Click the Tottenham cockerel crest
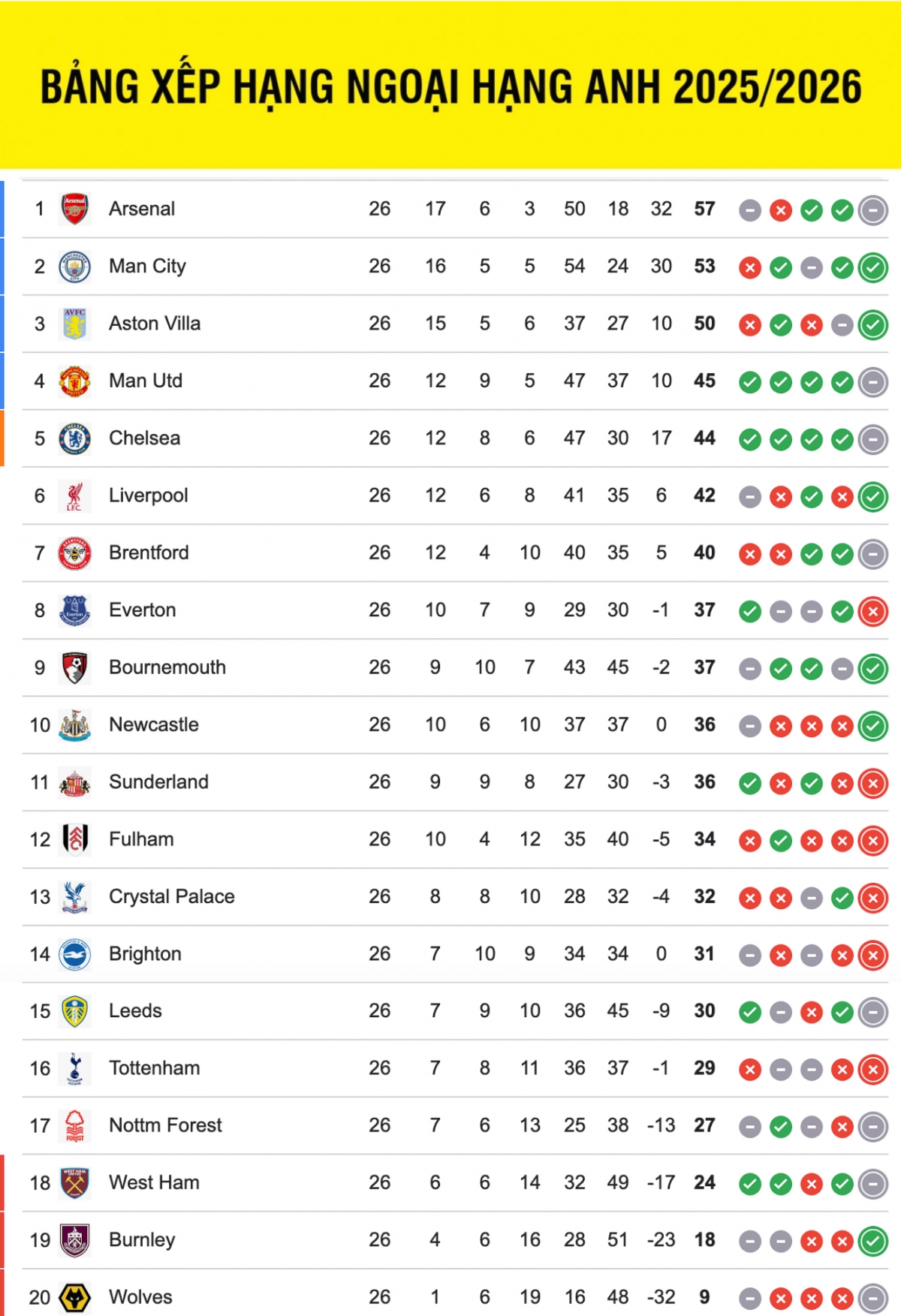This screenshot has width=901, height=1316. click(x=74, y=1068)
